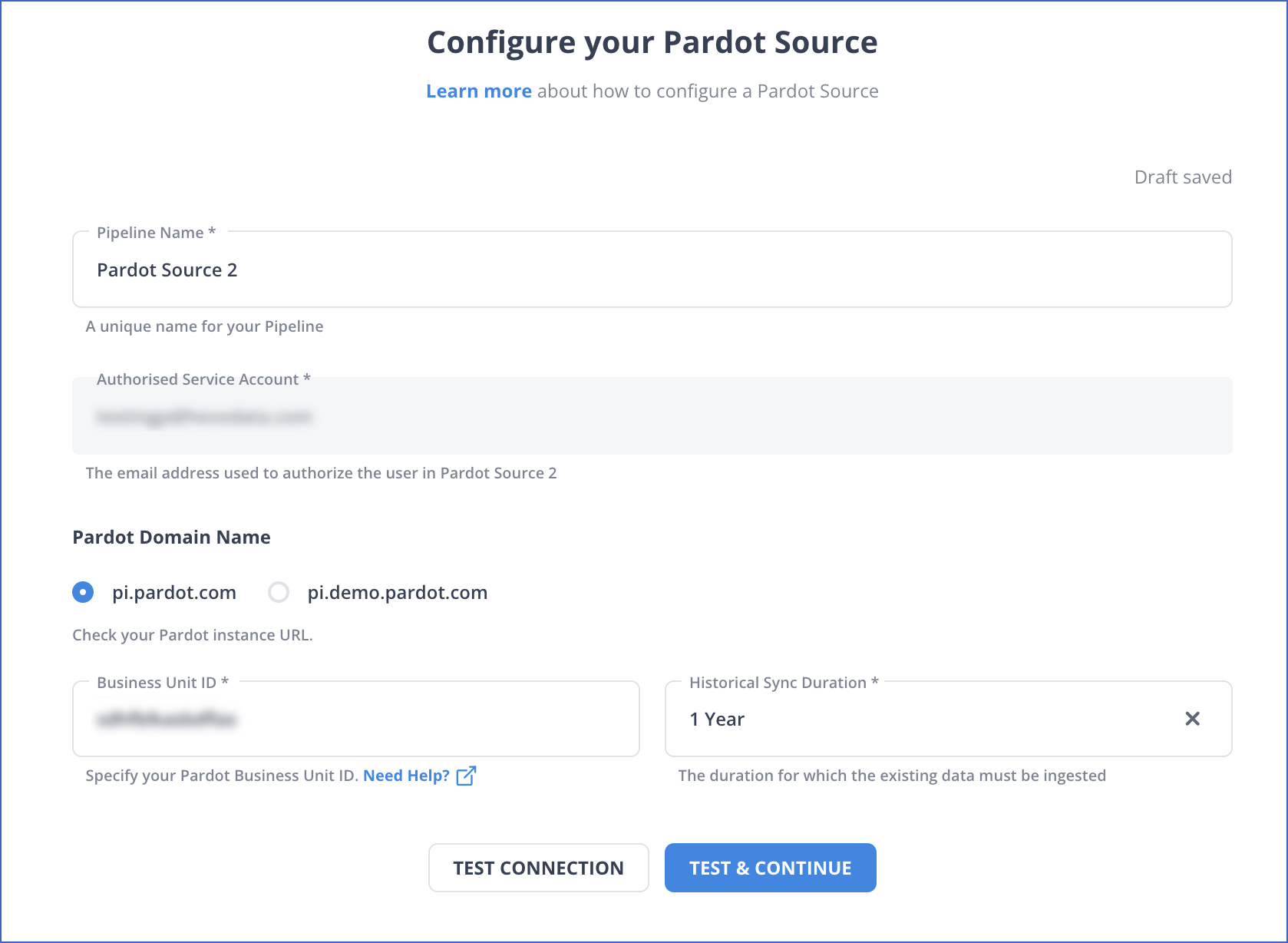This screenshot has width=1288, height=943.
Task: Click 'A unique name for your Pipeline' hint
Action: 204,326
